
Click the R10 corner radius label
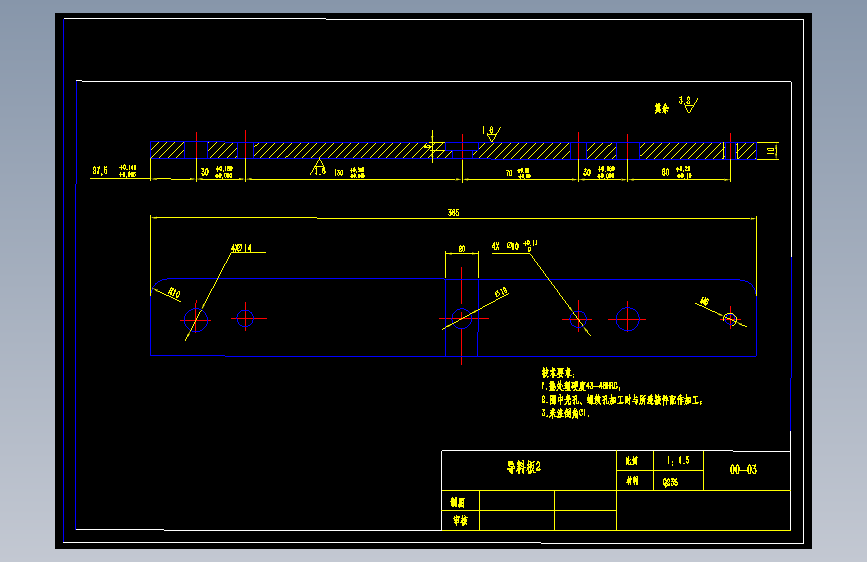(174, 293)
